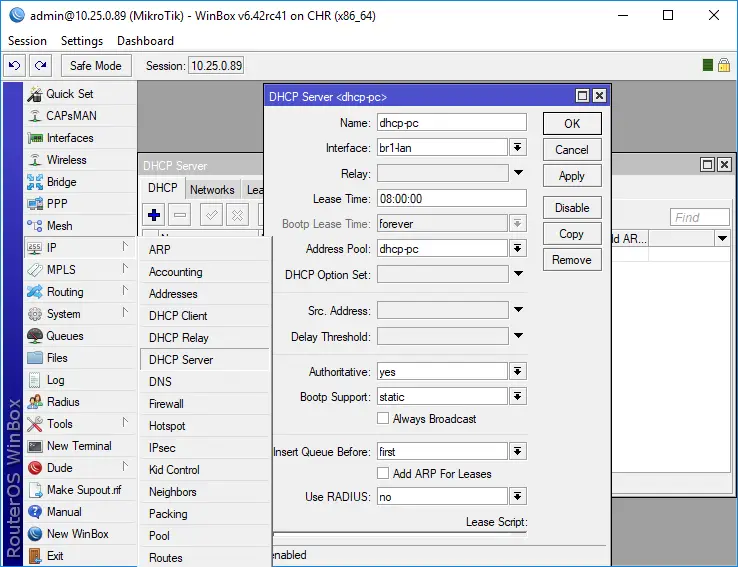This screenshot has width=738, height=567.
Task: Open the Address Pool dropdown
Action: point(517,248)
